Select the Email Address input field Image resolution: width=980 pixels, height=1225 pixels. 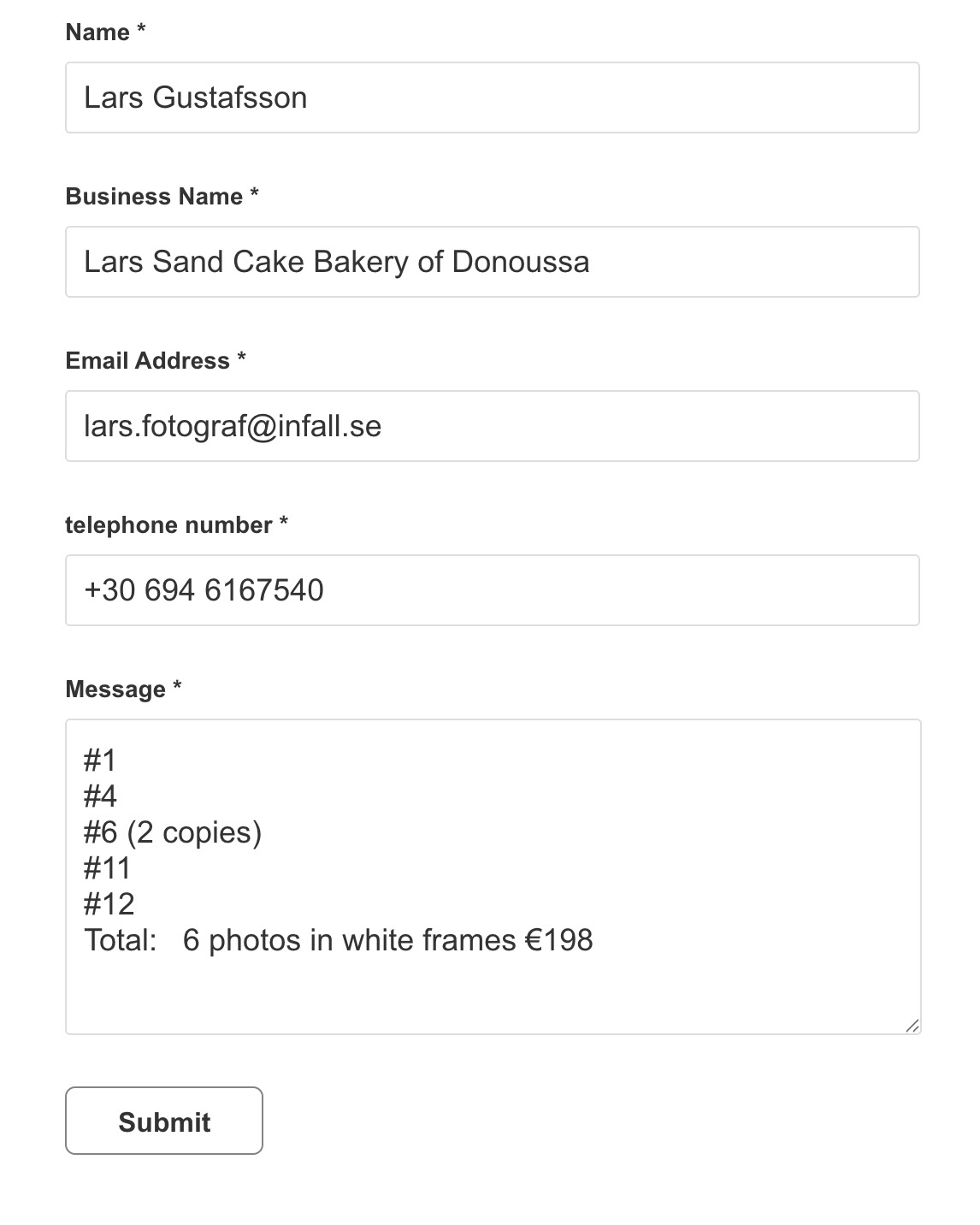point(492,426)
